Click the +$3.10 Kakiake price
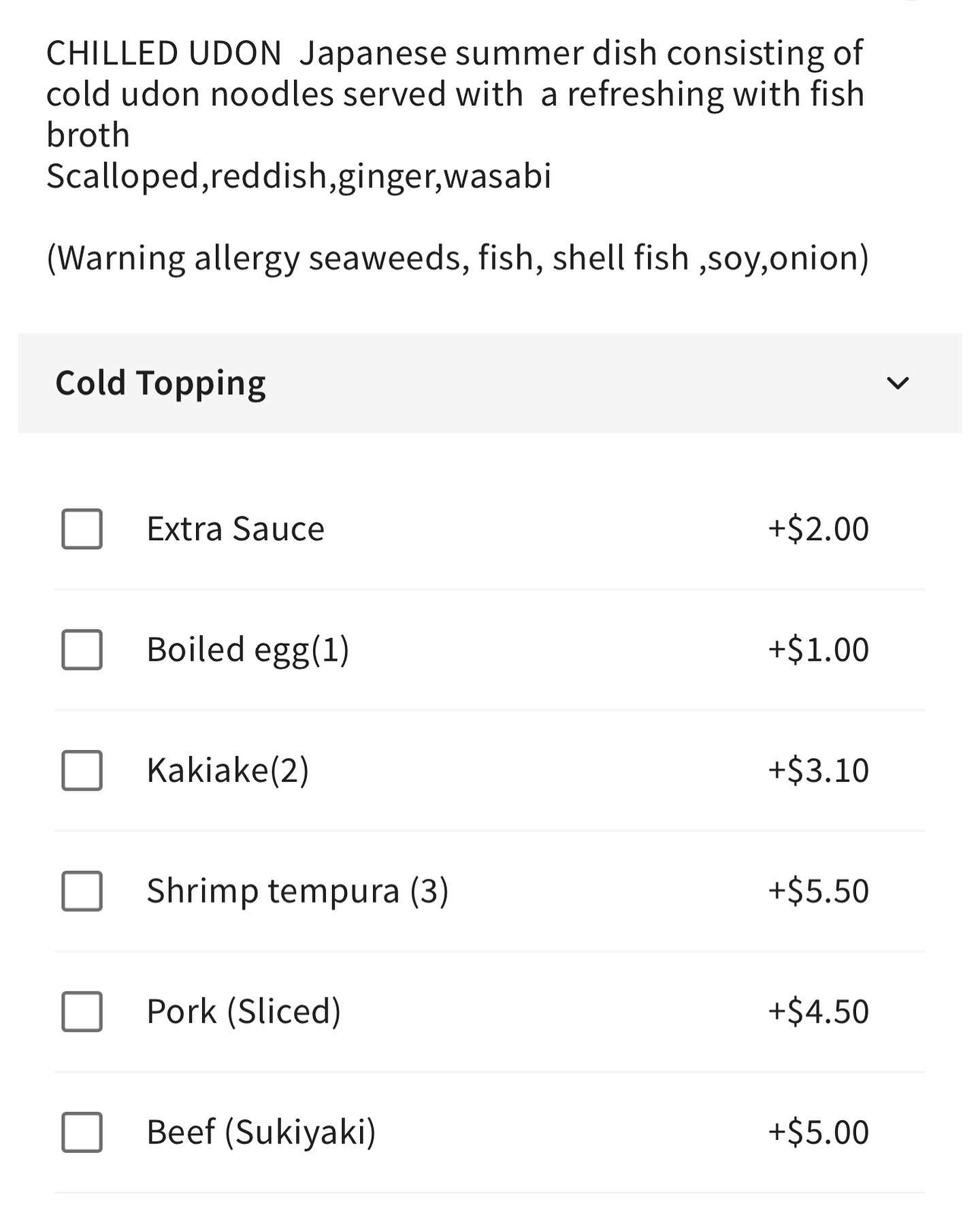980x1225 pixels. click(x=818, y=770)
